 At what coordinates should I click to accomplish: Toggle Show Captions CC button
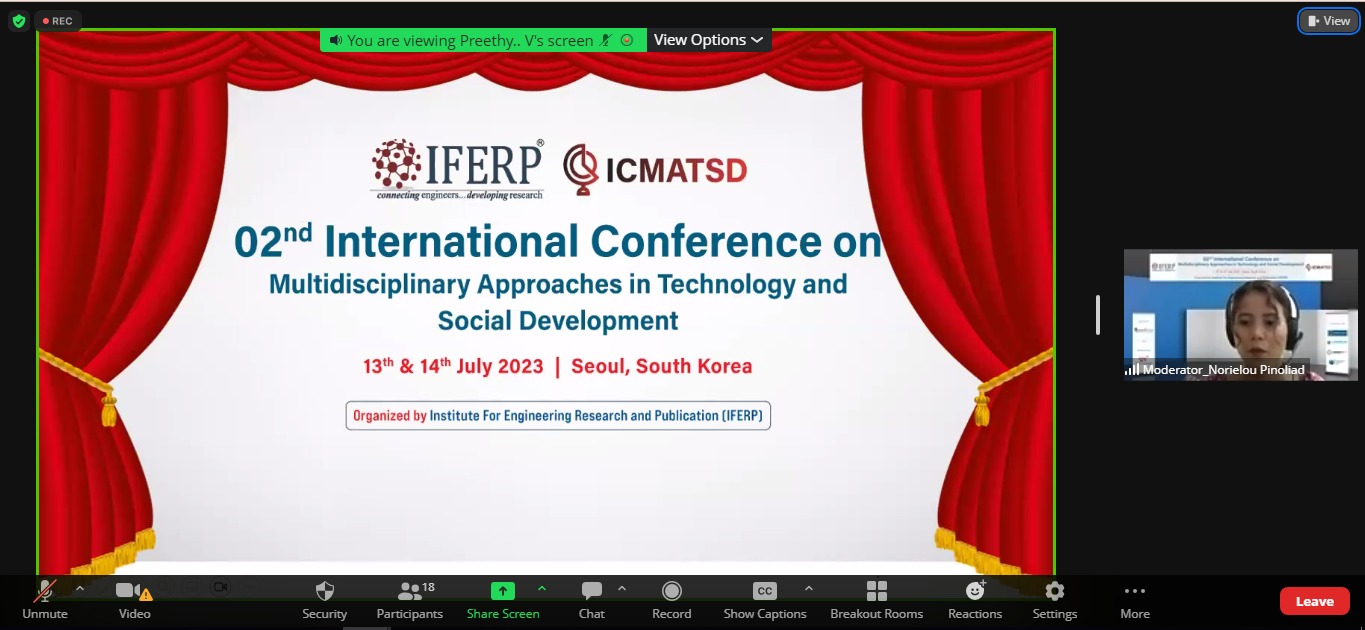(765, 600)
